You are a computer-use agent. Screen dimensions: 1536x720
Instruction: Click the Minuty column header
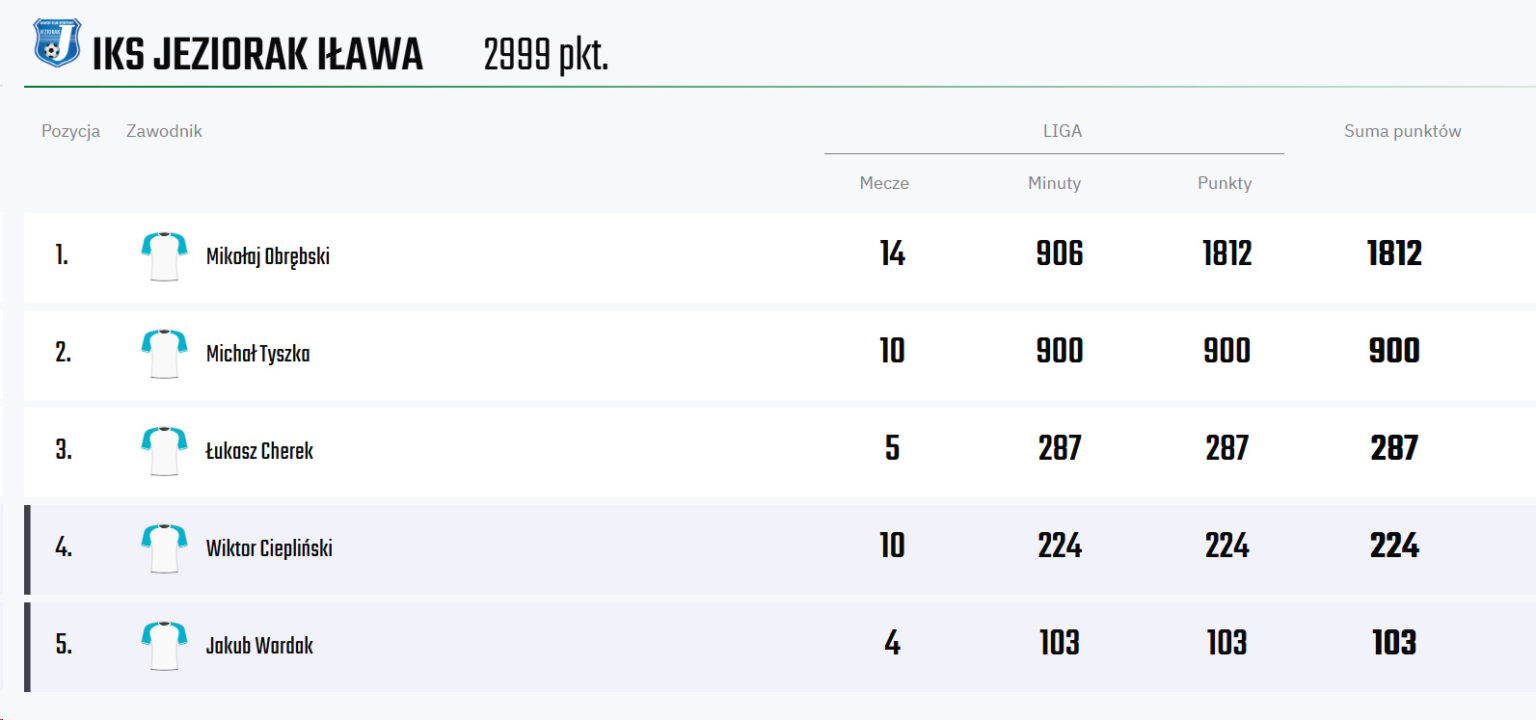[x=1054, y=183]
